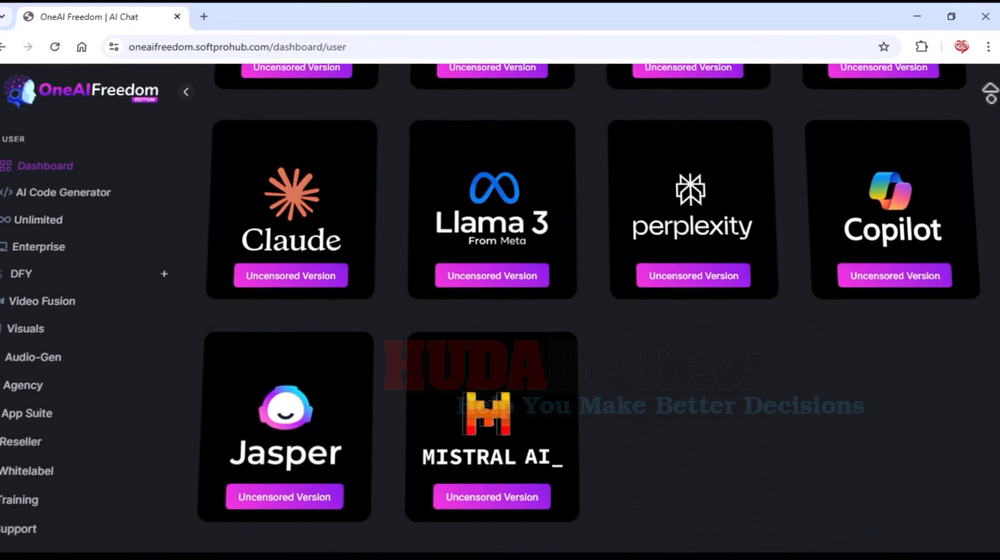Open a new browser tab
This screenshot has height=560, width=1000.
coord(204,17)
